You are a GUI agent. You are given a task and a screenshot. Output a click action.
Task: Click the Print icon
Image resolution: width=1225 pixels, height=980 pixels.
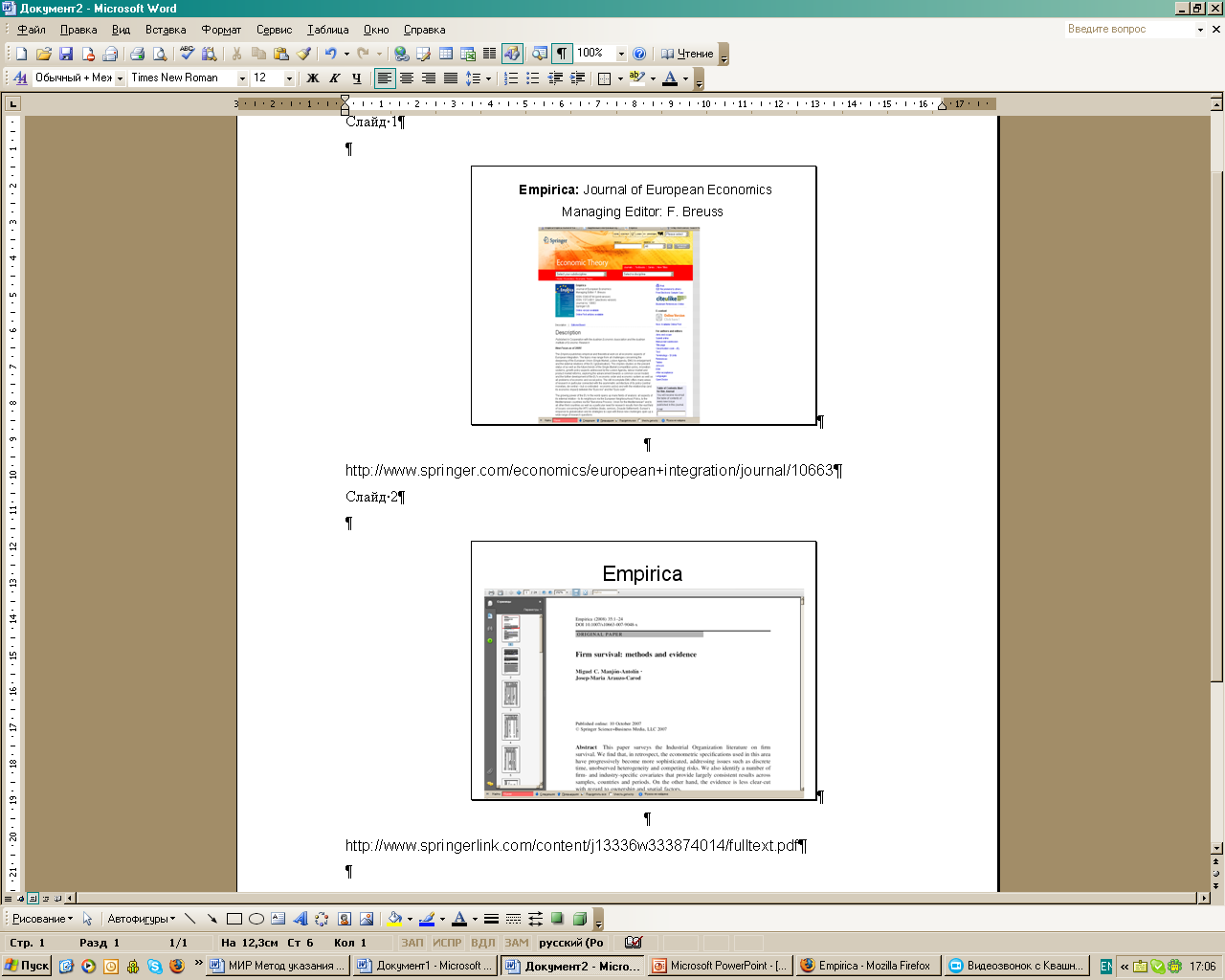coord(137,54)
